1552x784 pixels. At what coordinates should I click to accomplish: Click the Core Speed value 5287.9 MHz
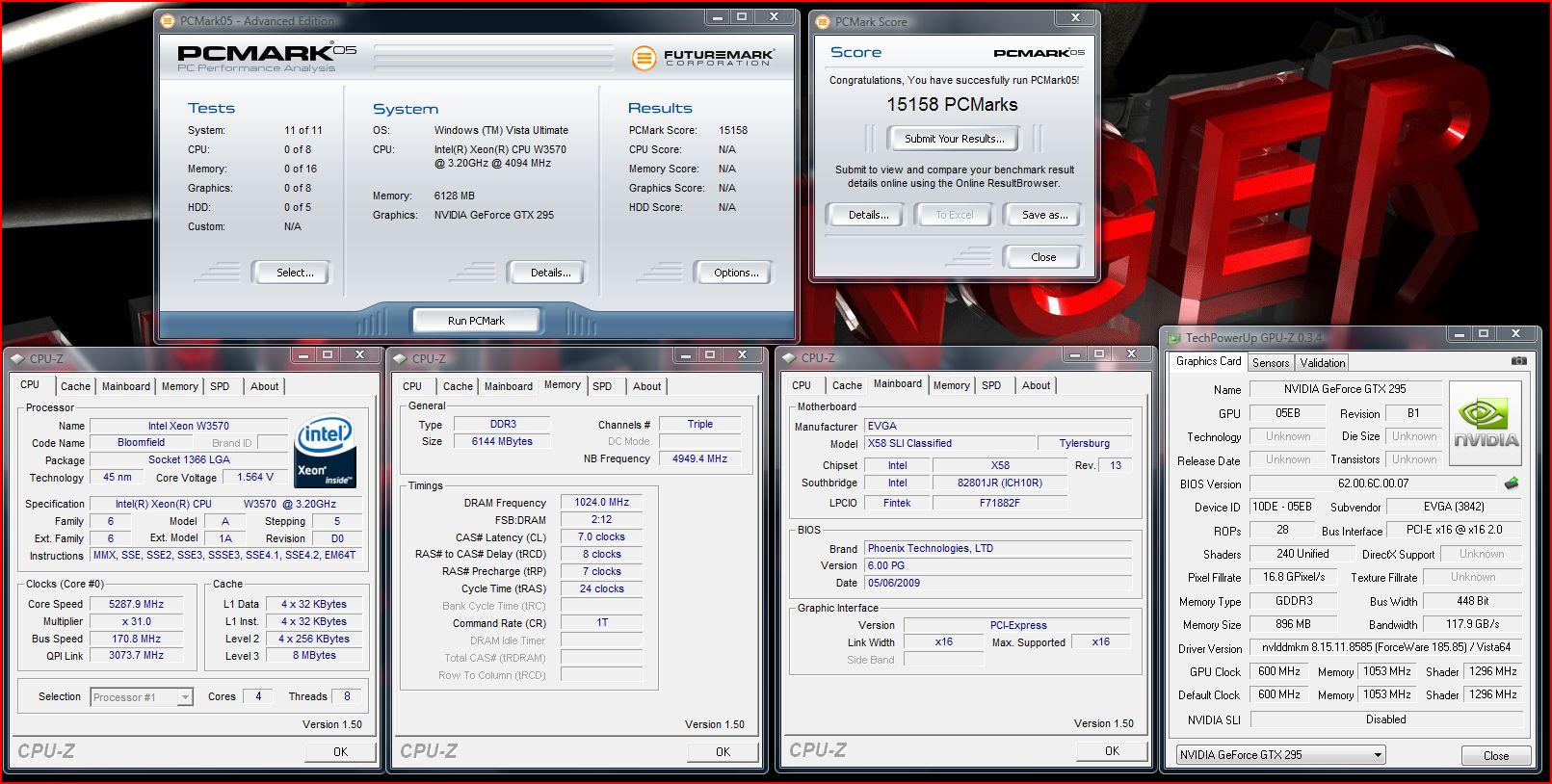coord(137,604)
